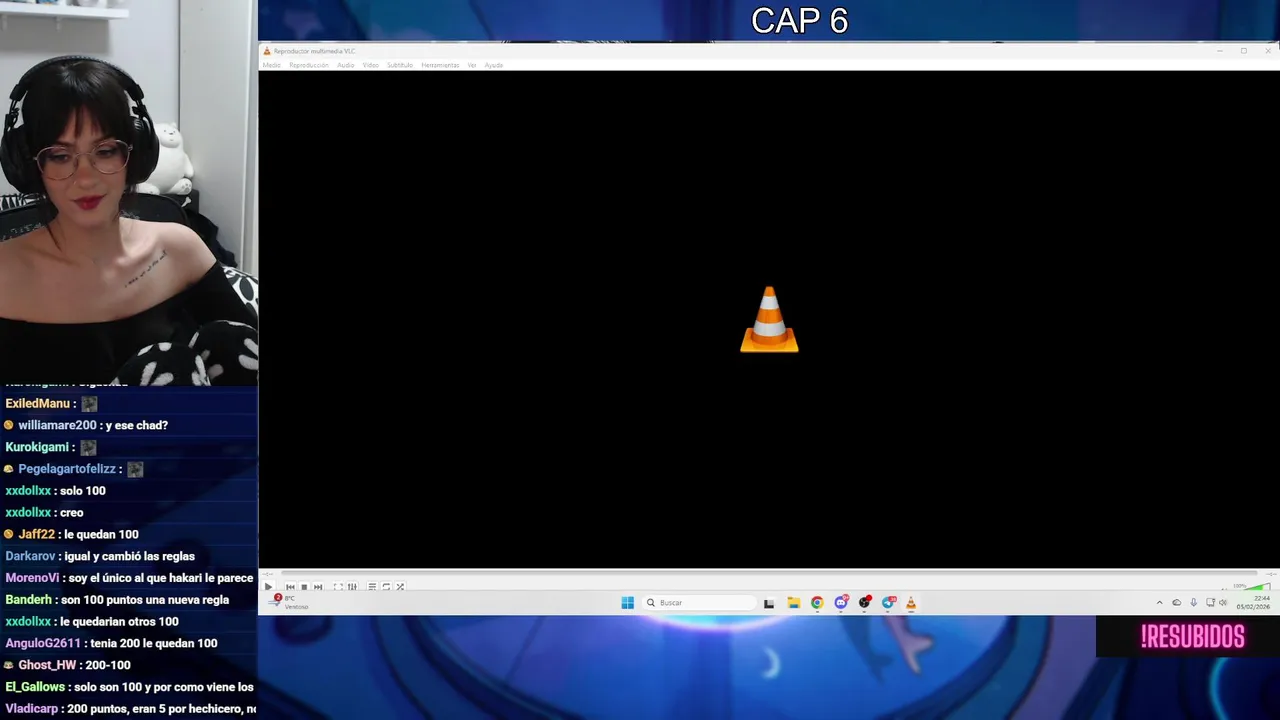Click username Ghost_HW in chat
Screen dimensions: 1280x720
pyautogui.click(x=47, y=665)
